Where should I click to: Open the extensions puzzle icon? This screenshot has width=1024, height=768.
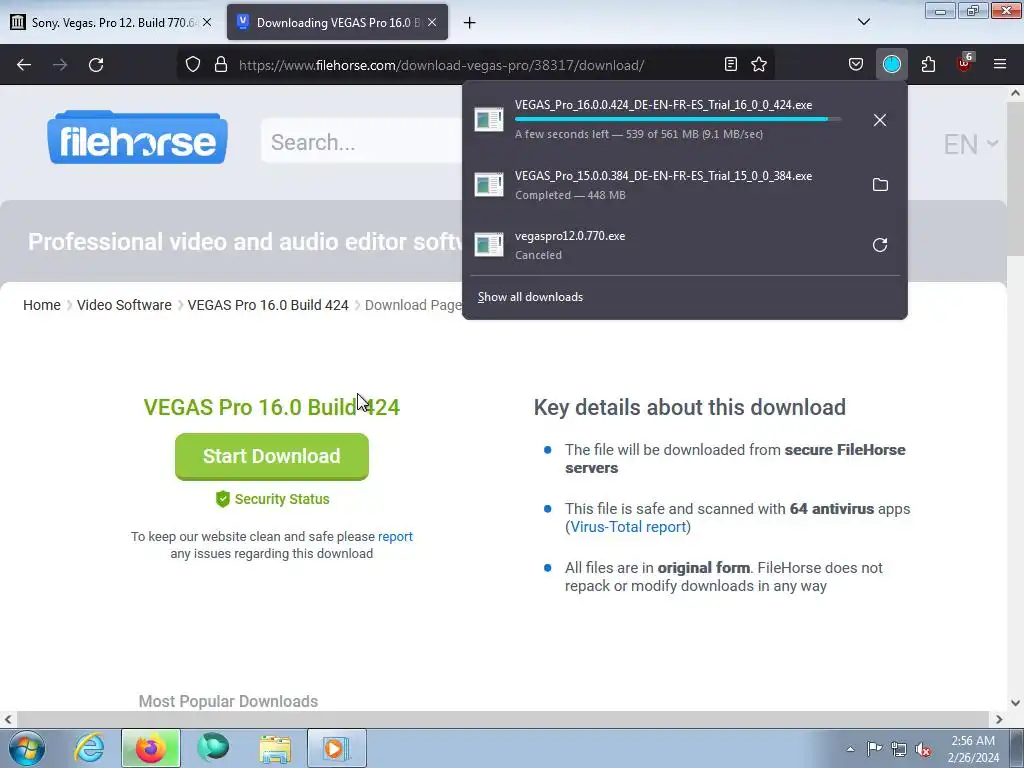click(x=928, y=64)
